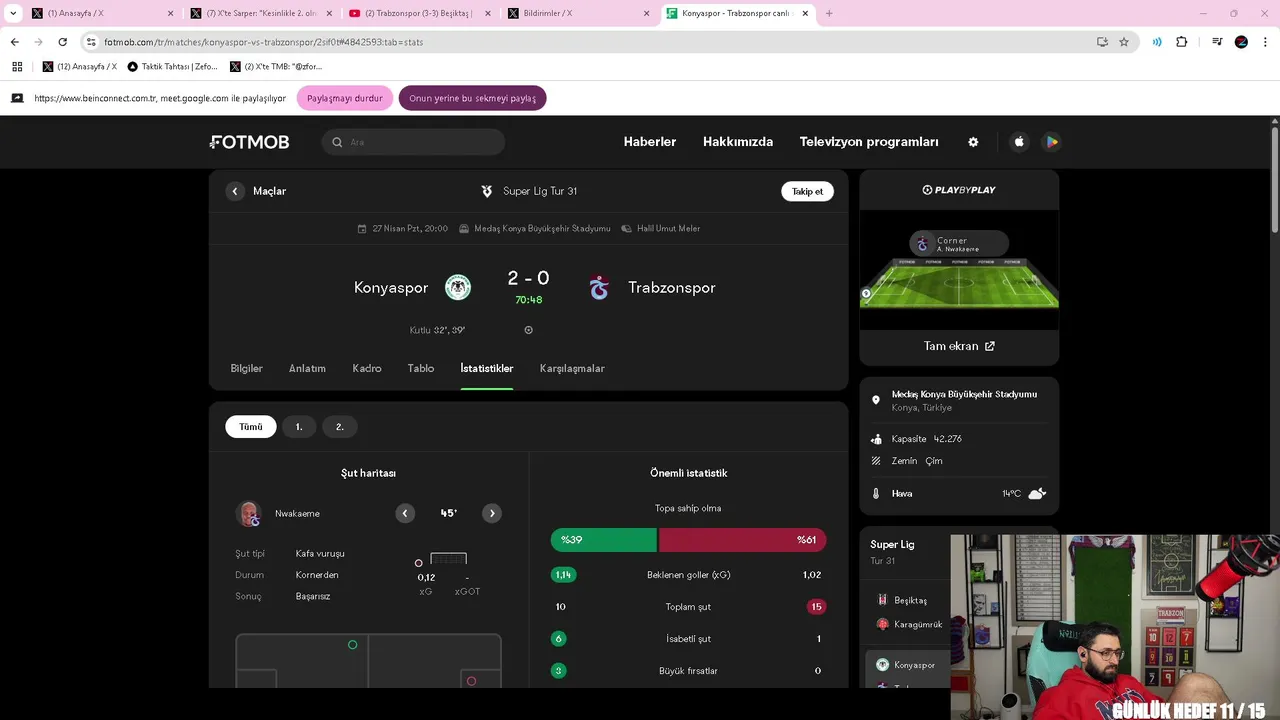
Task: Click the Süper Lig league emblem
Action: pos(487,191)
